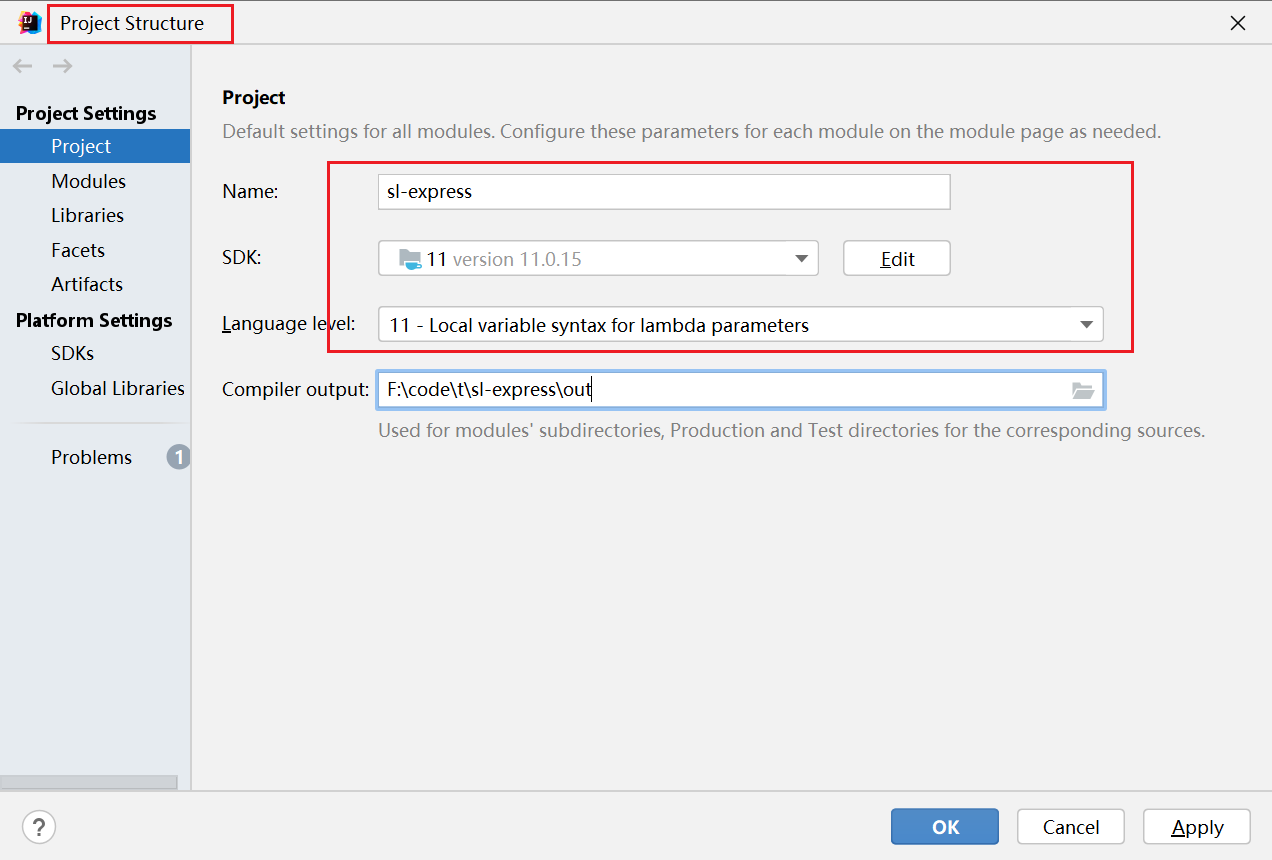
Task: Go to Artifacts settings
Action: (87, 284)
